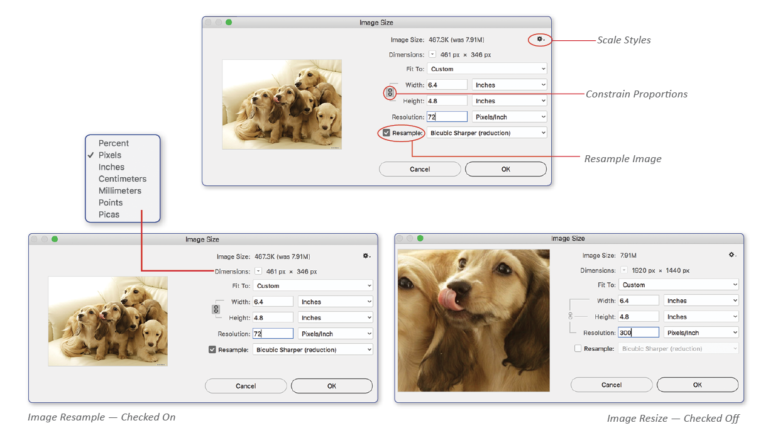
Task: Open Dimensions unit dropdown in top dialog
Action: [x=432, y=54]
